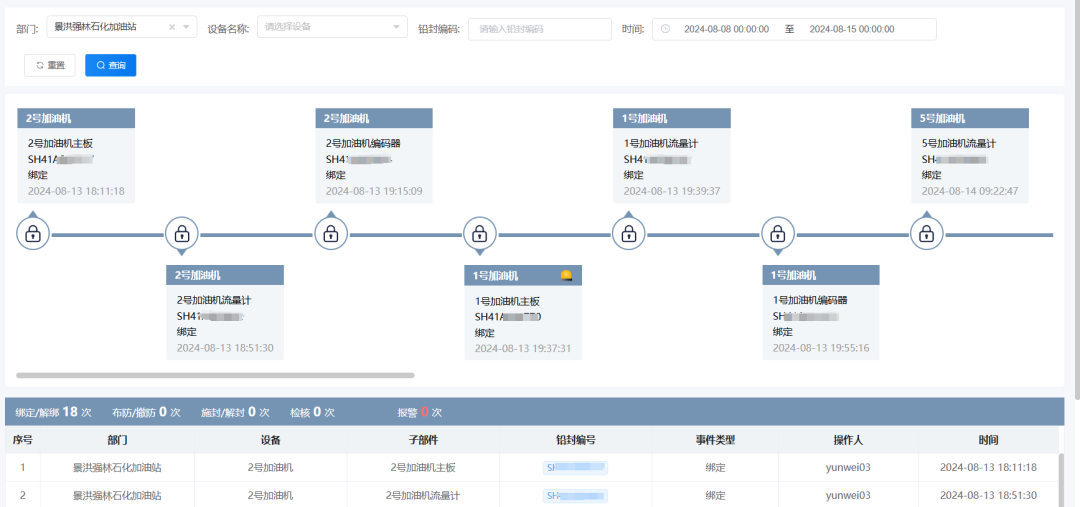The image size is (1080, 507).
Task: Click lock marker above 1号加油机主板 card
Action: [479, 235]
